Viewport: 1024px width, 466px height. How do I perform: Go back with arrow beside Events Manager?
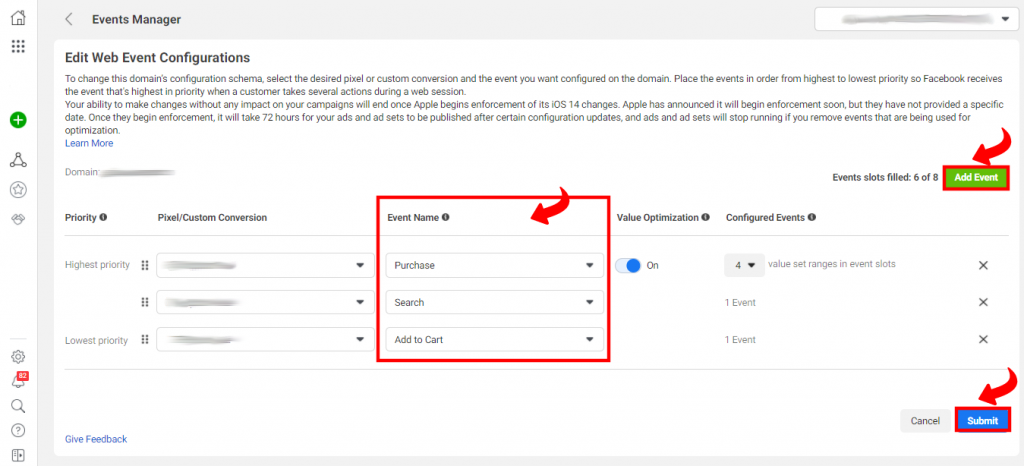[69, 19]
